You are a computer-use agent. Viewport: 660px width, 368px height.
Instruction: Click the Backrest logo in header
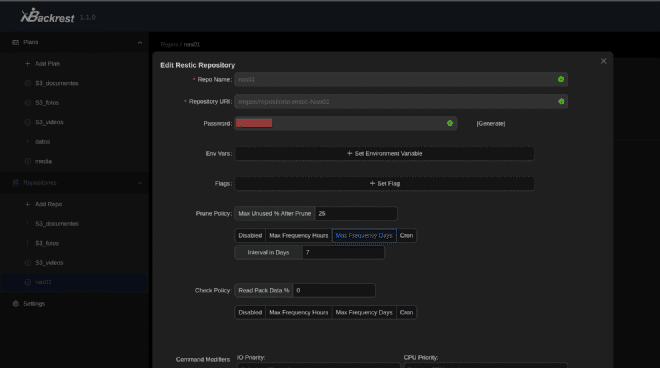click(47, 16)
